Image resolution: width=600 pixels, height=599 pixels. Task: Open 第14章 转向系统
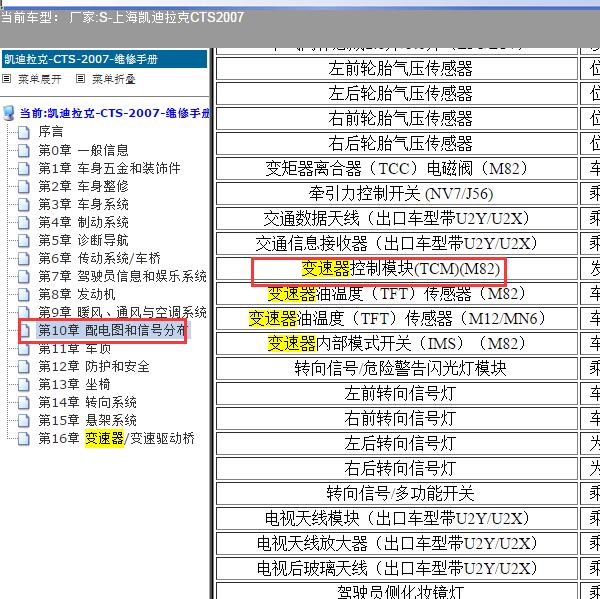[87, 402]
